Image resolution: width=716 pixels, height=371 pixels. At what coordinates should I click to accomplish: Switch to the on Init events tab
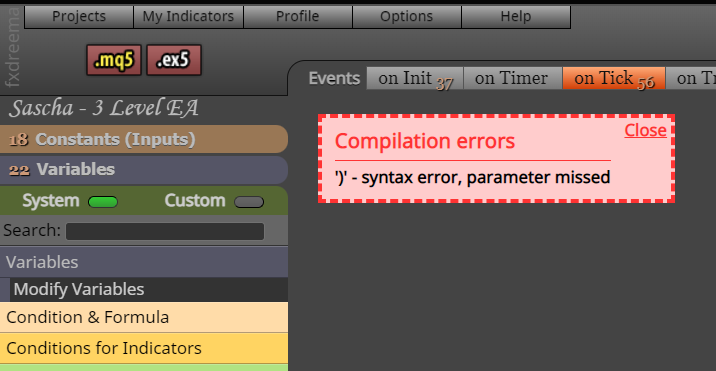pyautogui.click(x=415, y=78)
